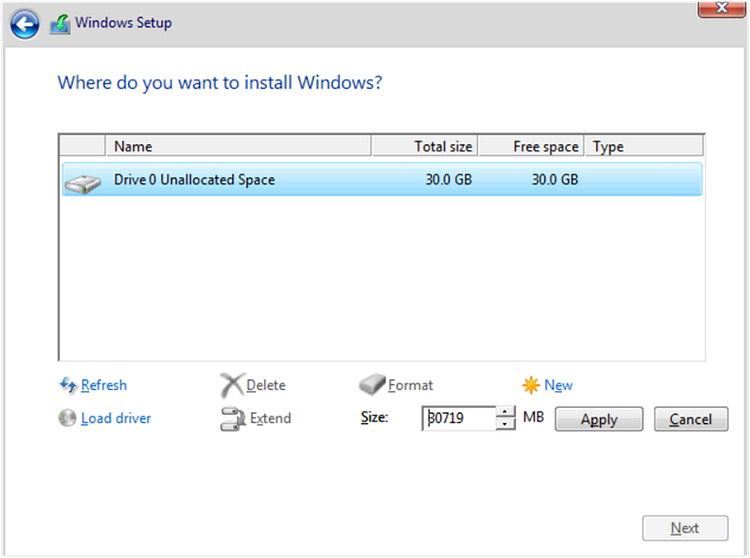Sort by the Type column header
The image size is (750, 558).
[644, 146]
